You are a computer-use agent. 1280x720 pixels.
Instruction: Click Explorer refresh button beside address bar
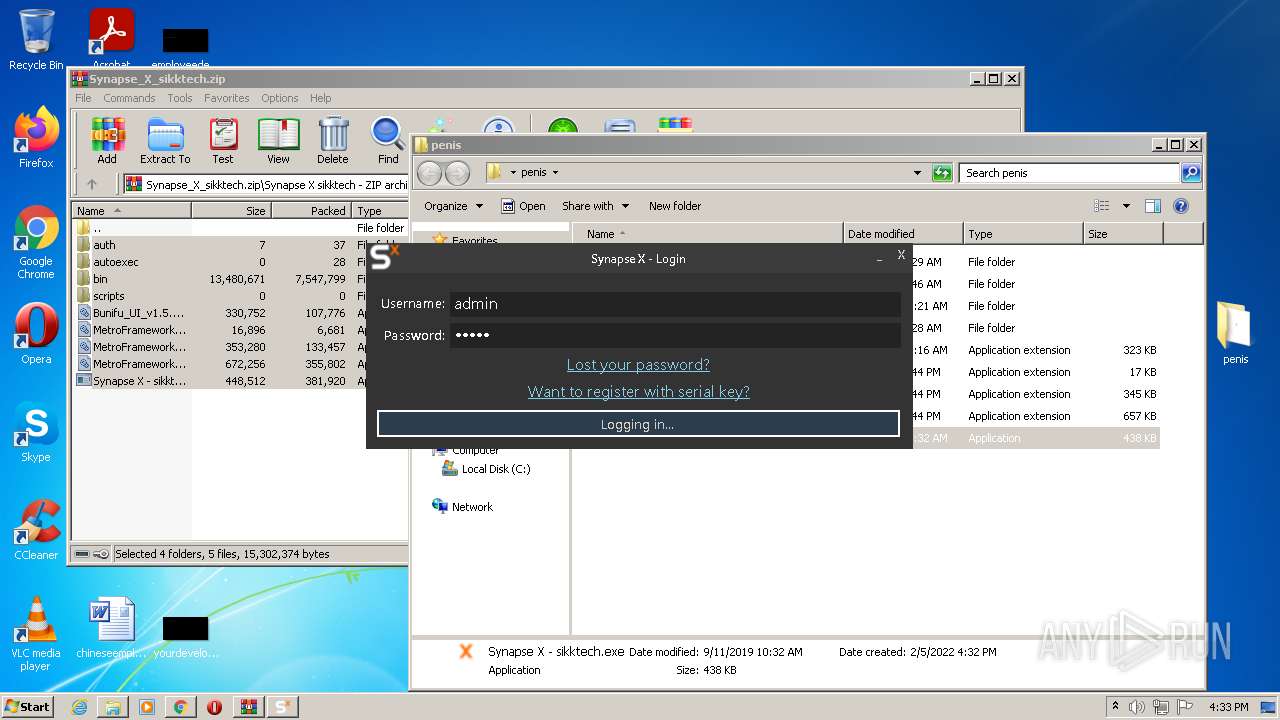942,173
